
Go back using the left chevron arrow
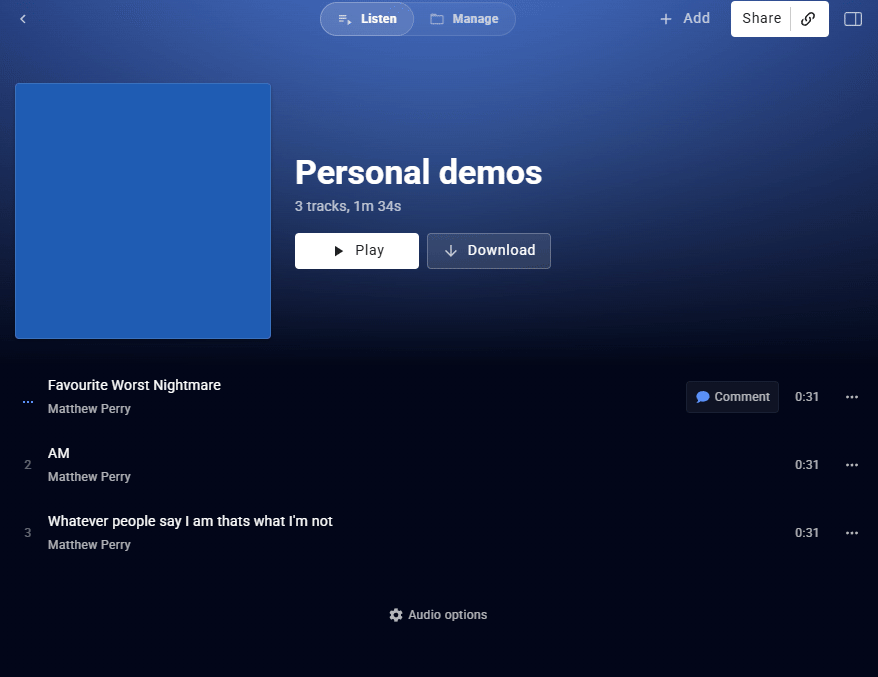(23, 19)
